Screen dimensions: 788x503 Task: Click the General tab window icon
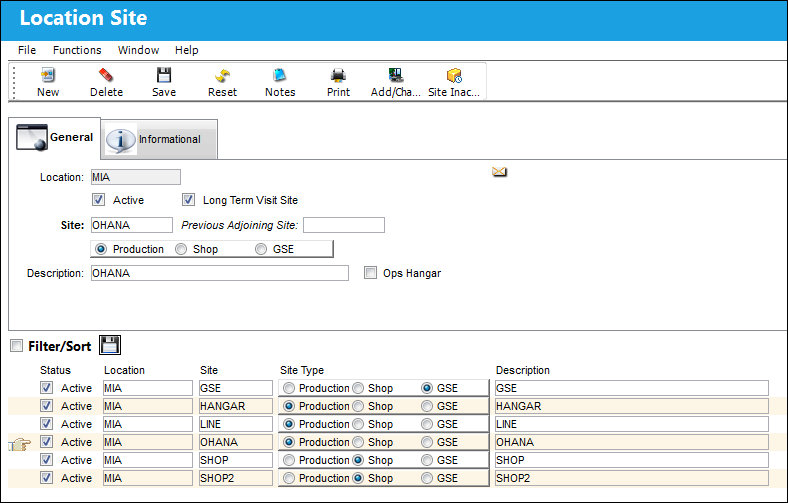pos(32,137)
